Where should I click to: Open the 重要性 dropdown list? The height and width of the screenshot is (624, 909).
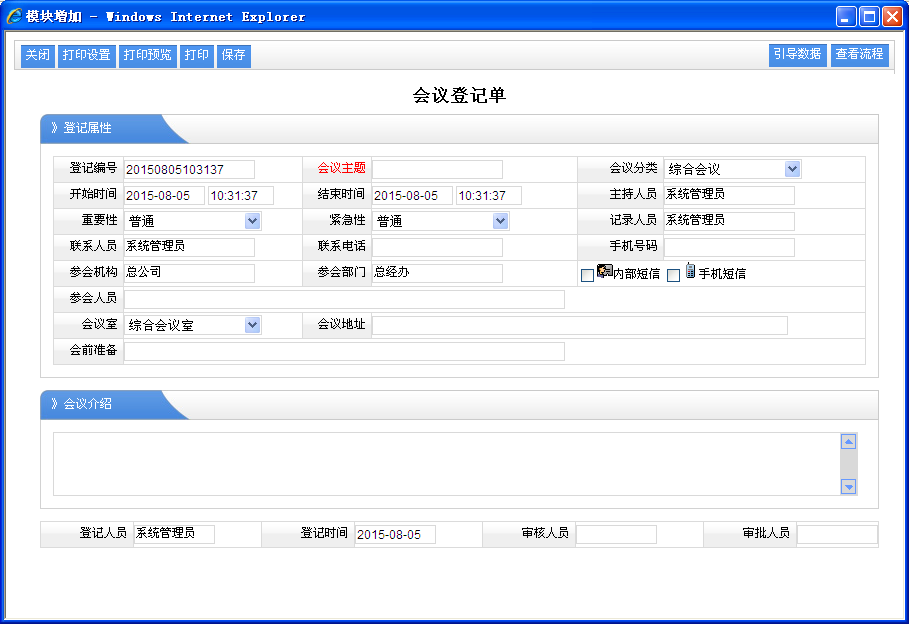coord(252,221)
